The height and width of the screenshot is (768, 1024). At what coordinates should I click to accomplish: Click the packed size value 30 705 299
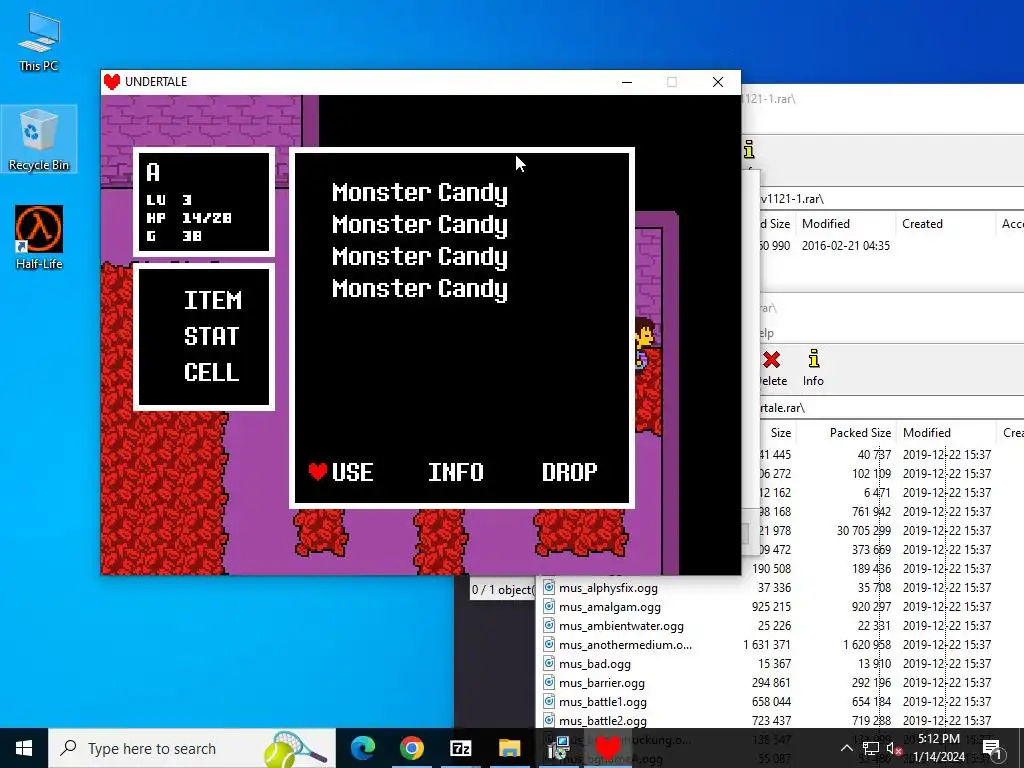point(863,530)
